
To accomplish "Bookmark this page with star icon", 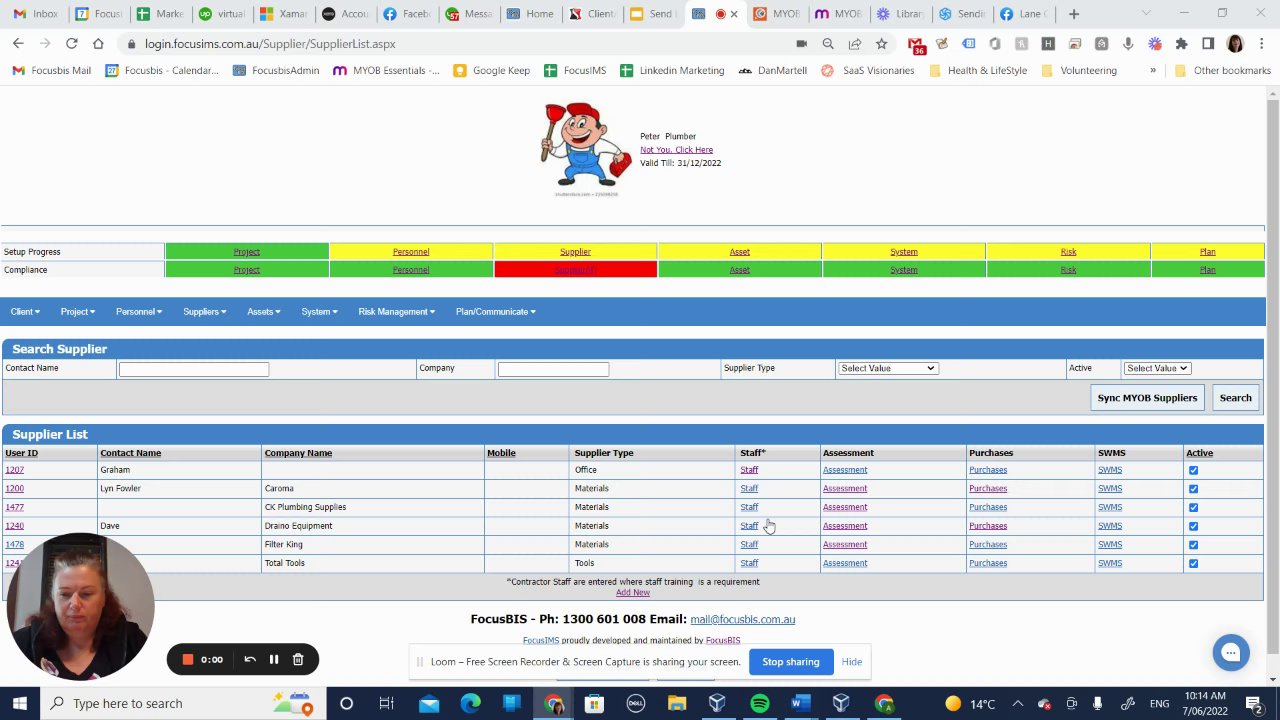I will (881, 44).
